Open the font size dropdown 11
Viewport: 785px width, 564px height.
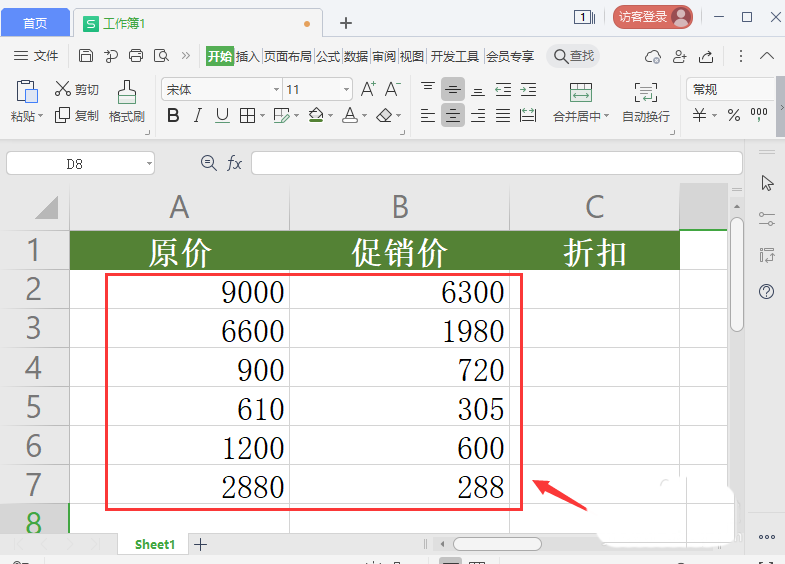346,90
